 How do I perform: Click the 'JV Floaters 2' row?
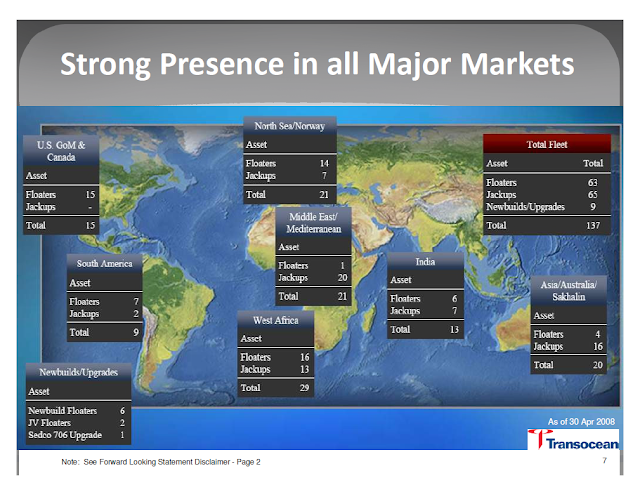point(78,423)
